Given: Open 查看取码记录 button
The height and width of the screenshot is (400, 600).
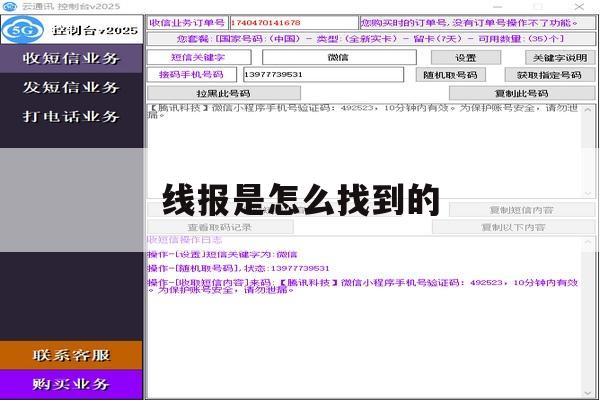Looking at the screenshot, I should click(220, 227).
